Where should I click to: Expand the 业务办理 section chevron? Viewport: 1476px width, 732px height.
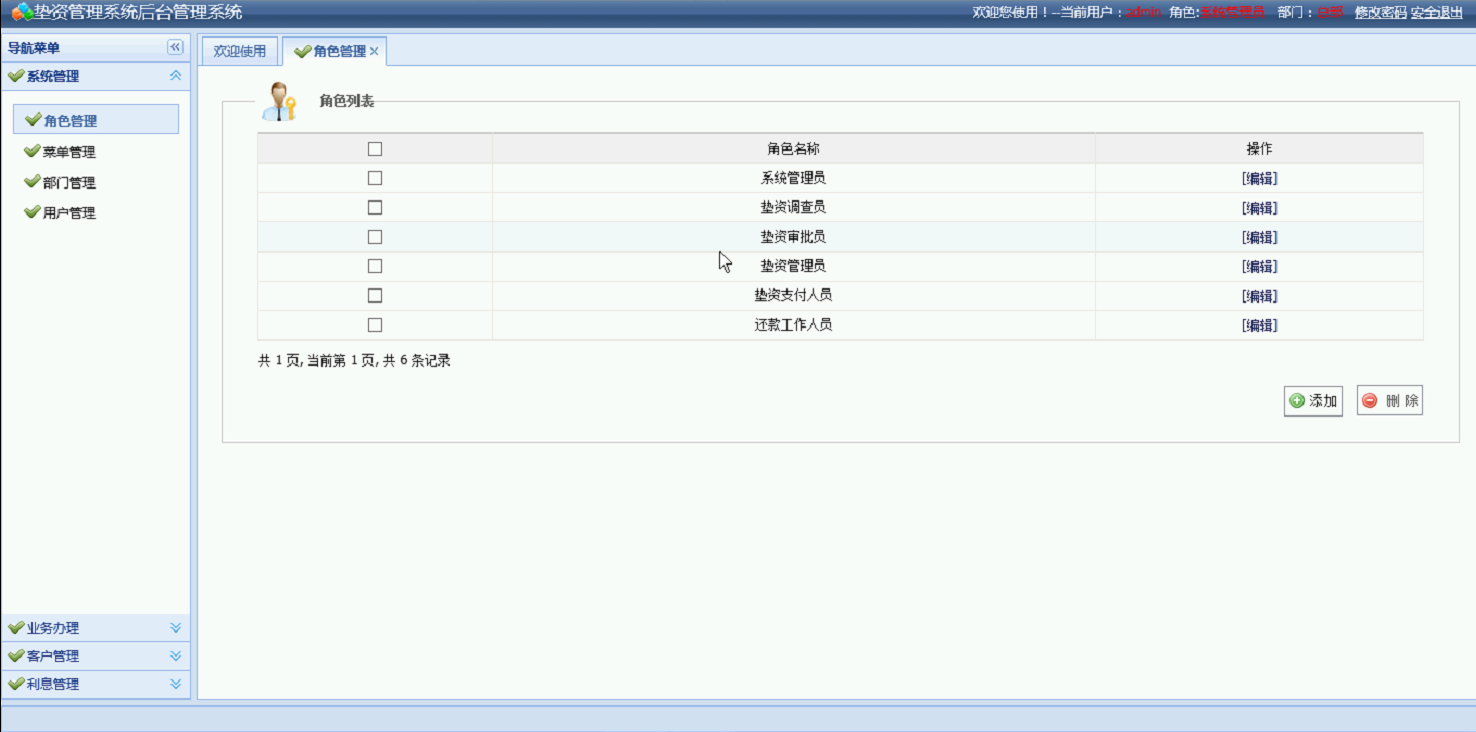[x=175, y=628]
